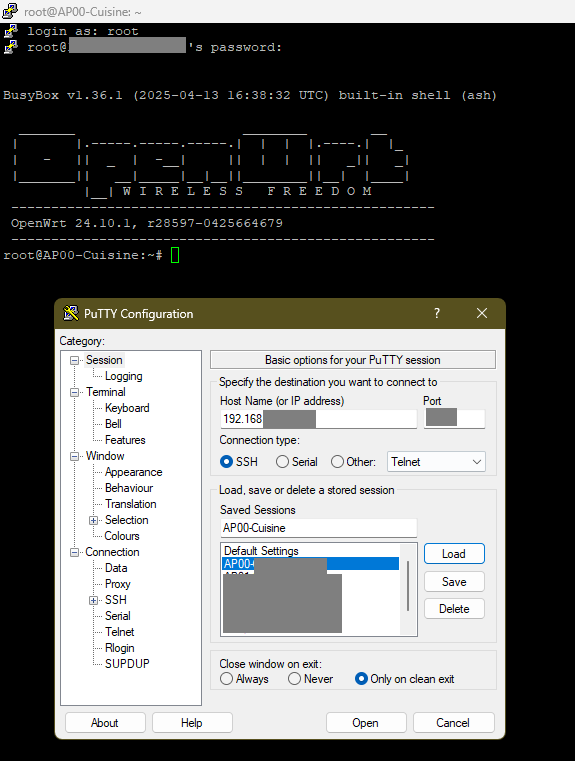Screen dimensions: 575x761
Task: Select the highlighted AP00 saved session
Action: [x=311, y=564]
